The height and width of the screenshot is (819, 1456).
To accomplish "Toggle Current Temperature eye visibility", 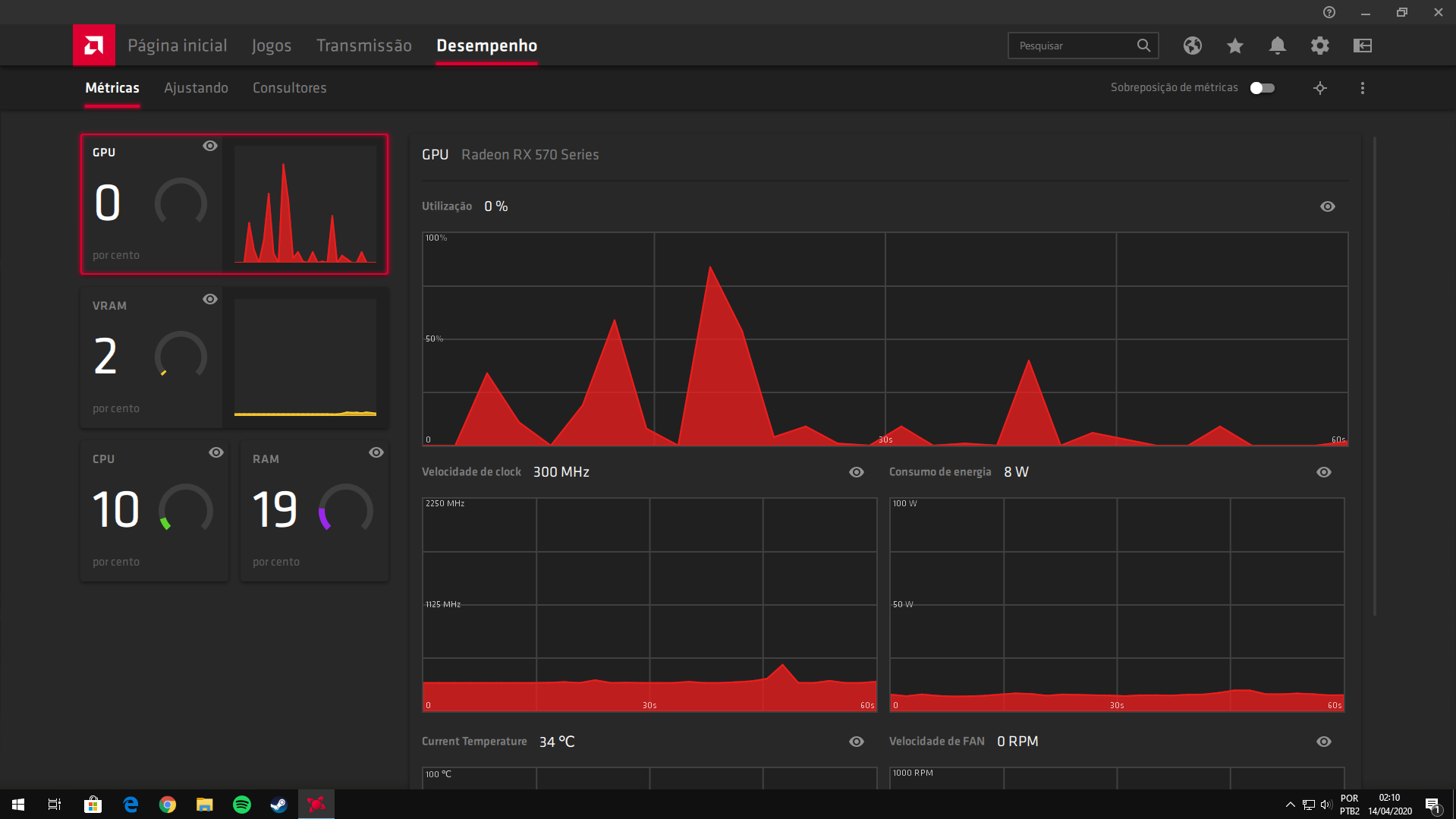I will click(857, 742).
